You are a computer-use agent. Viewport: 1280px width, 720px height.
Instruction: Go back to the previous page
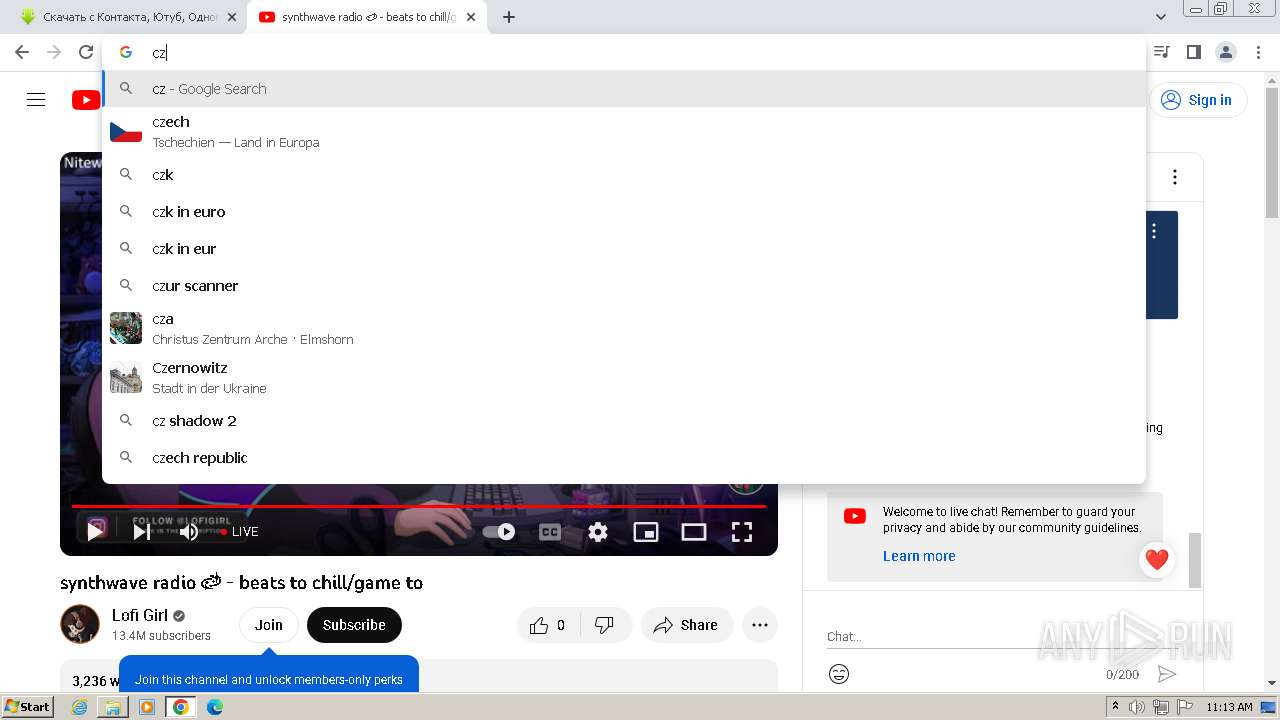click(x=22, y=52)
